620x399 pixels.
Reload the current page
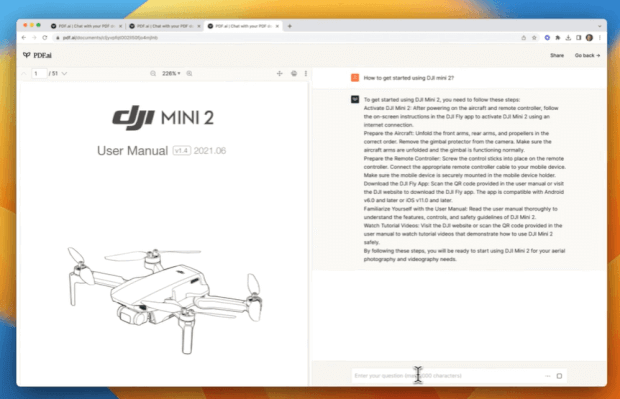(45, 38)
